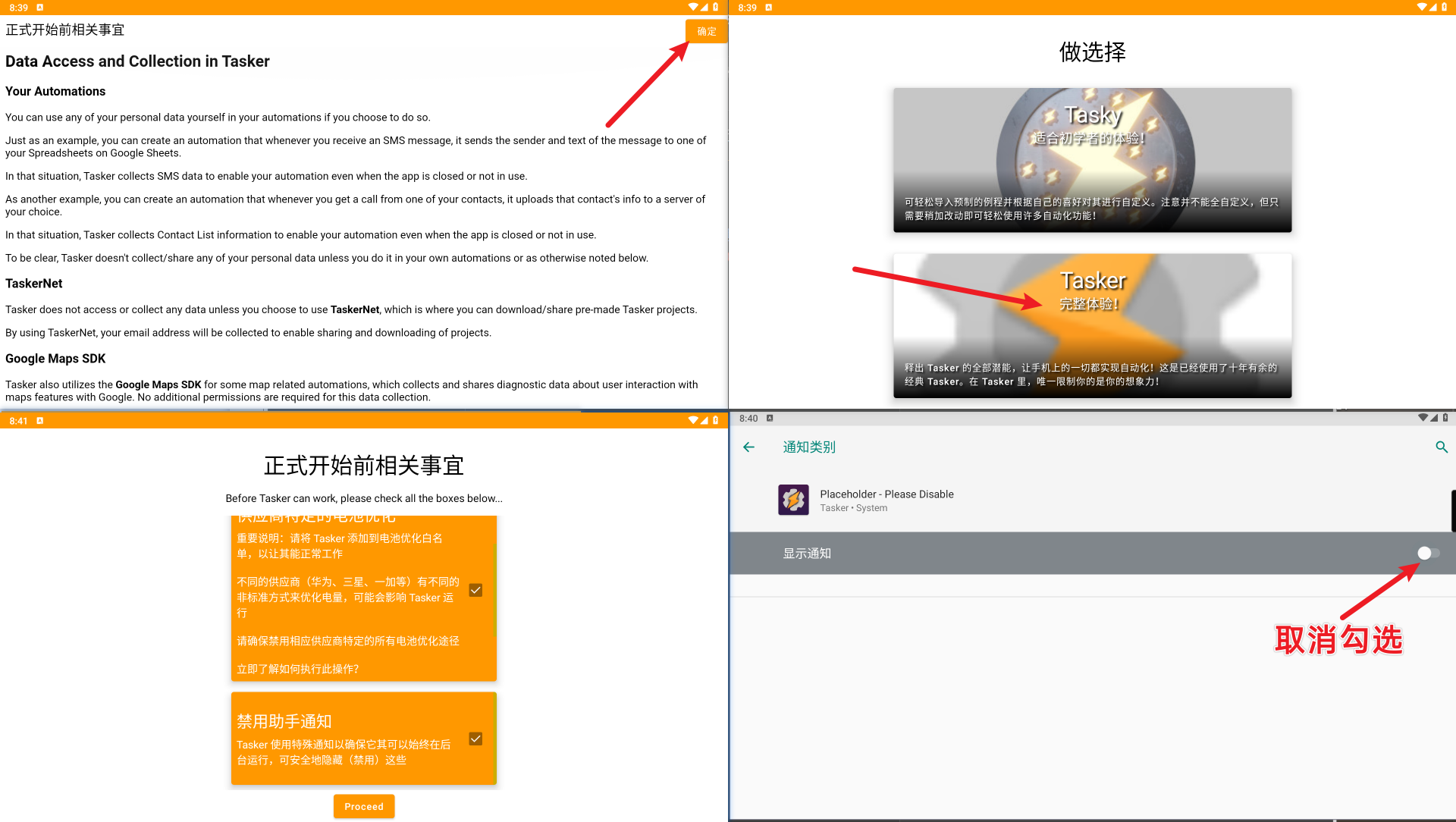
Task: Tap the Proceed button
Action: 364,806
